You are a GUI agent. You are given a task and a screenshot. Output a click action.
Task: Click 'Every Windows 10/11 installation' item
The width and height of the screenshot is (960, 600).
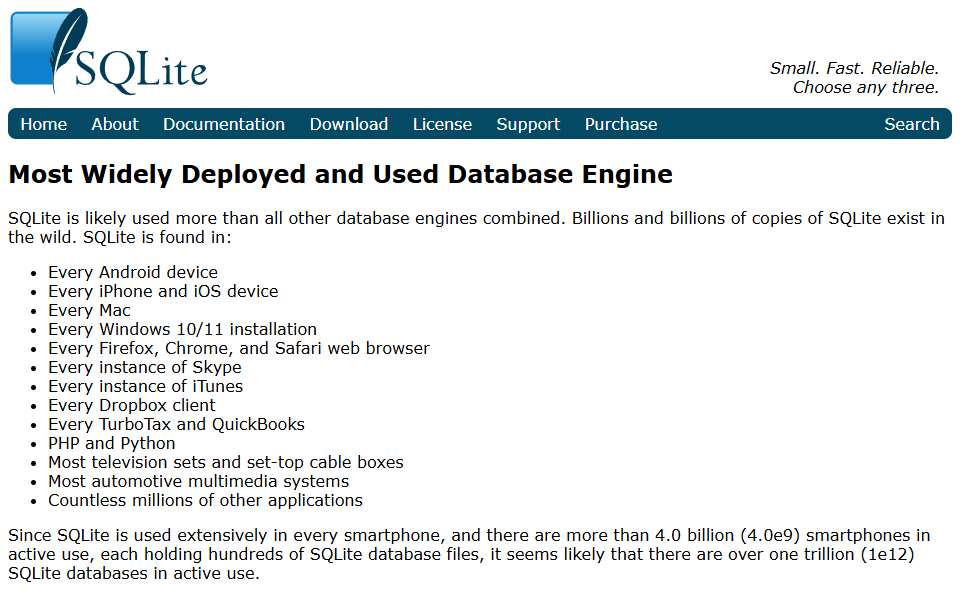point(182,329)
